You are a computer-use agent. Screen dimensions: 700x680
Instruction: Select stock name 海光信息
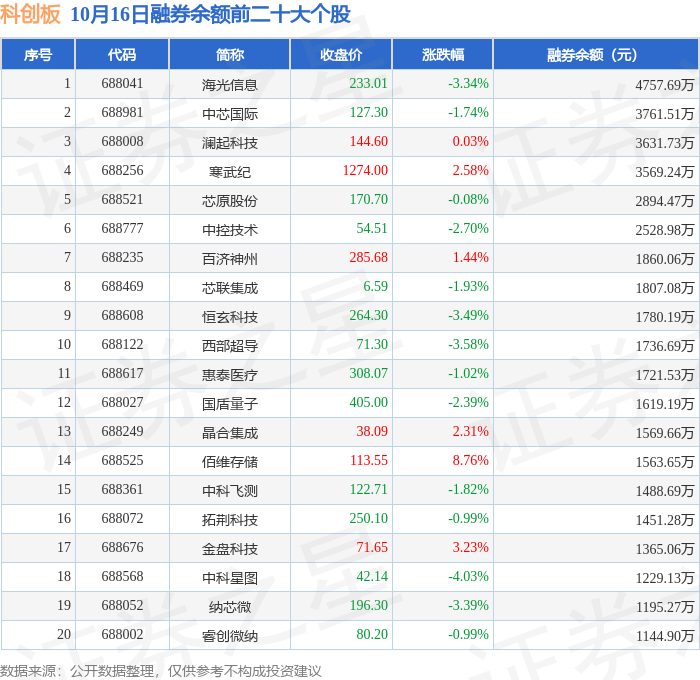[x=229, y=84]
